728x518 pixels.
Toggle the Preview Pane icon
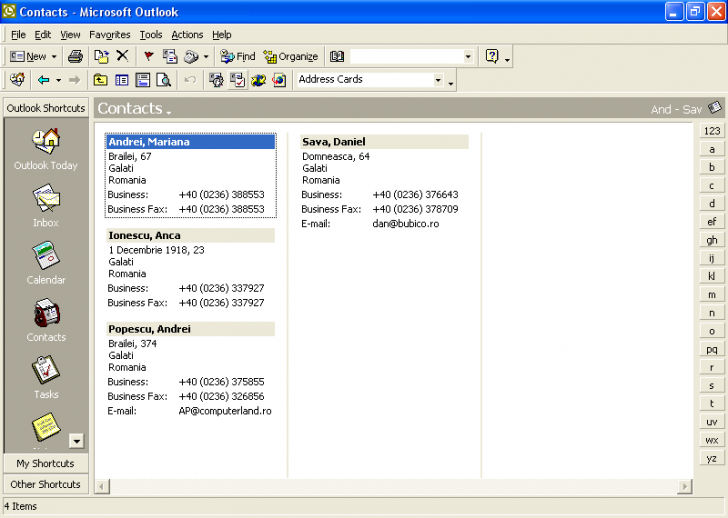tap(143, 80)
